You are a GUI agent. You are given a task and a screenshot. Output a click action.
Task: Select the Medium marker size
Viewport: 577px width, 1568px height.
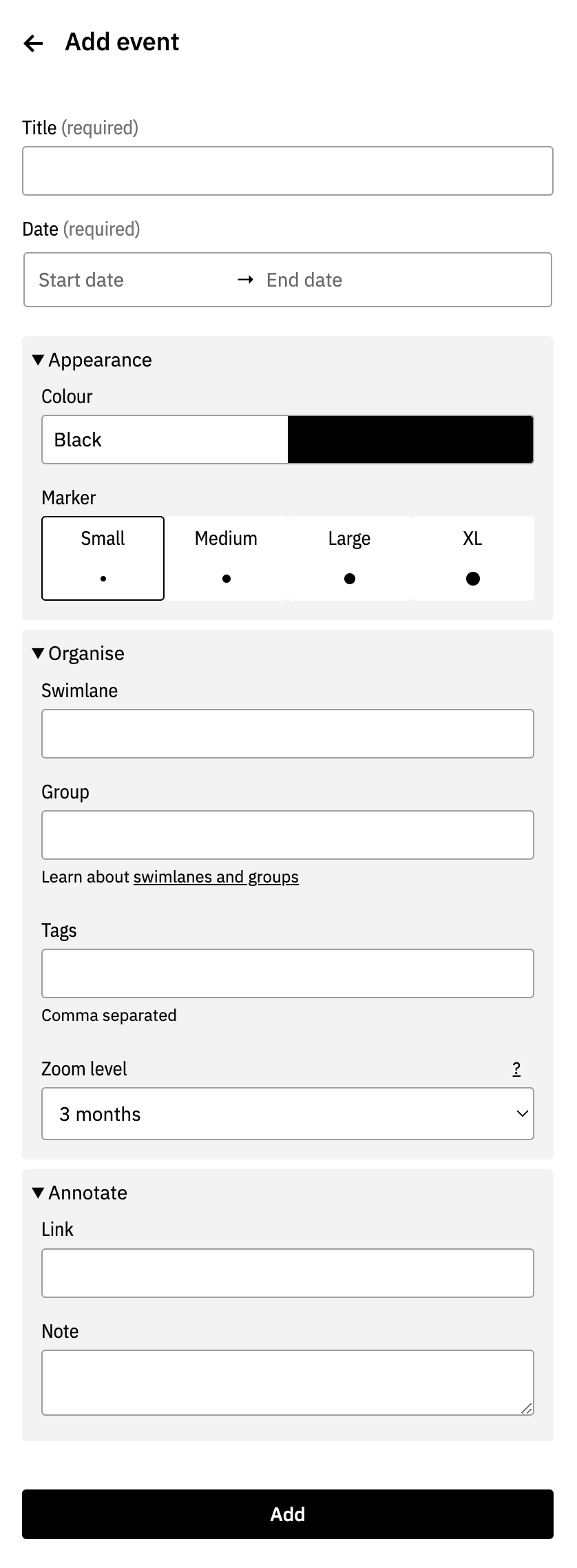tap(226, 558)
